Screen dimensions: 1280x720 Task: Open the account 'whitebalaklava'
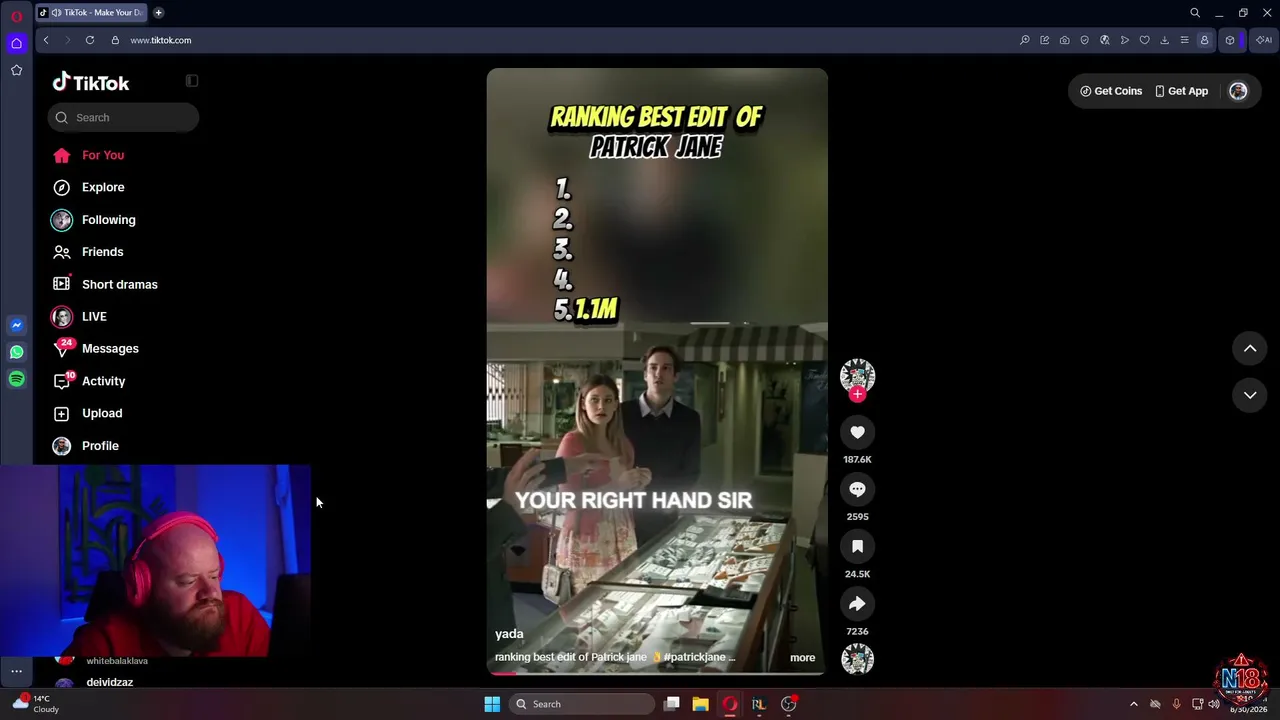[x=117, y=661]
